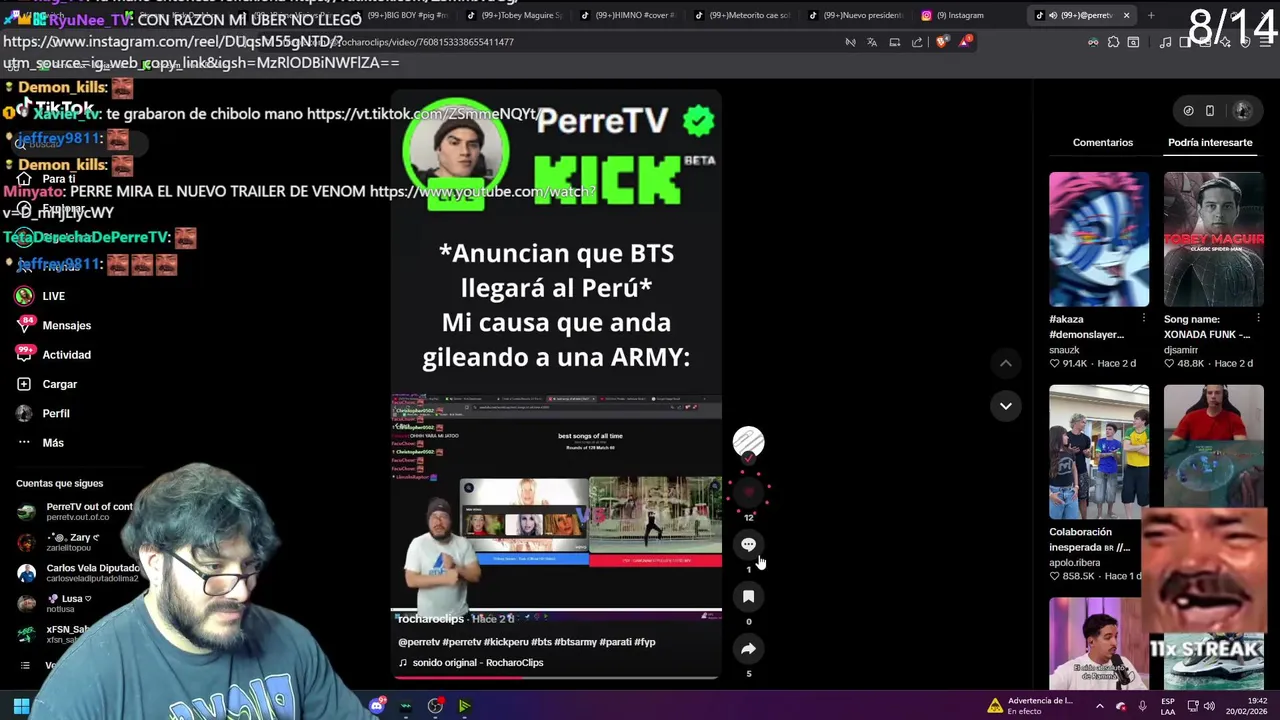Click taskbar microphone tray icon
This screenshot has width=1280, height=720.
(1142, 706)
